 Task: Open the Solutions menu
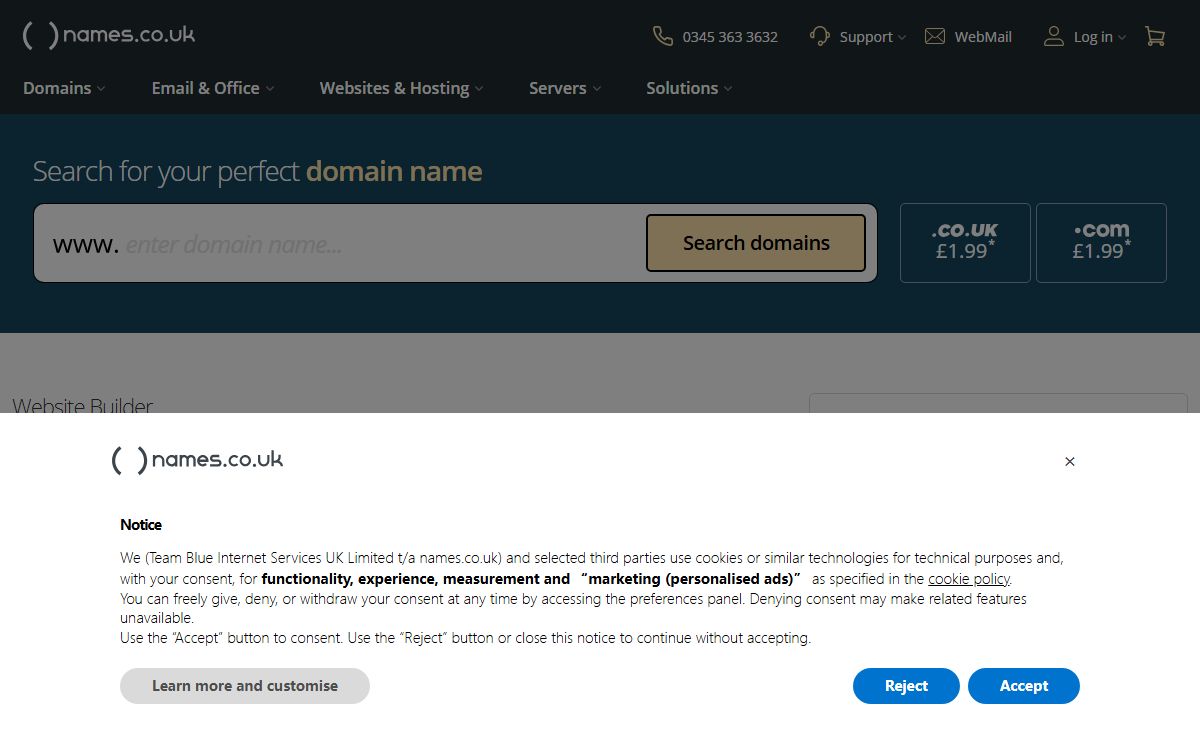[x=689, y=88]
